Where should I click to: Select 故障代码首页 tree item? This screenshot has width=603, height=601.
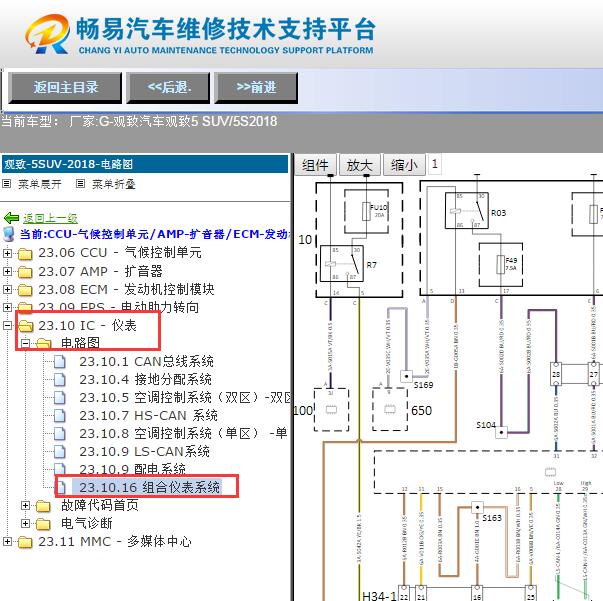[x=100, y=505]
